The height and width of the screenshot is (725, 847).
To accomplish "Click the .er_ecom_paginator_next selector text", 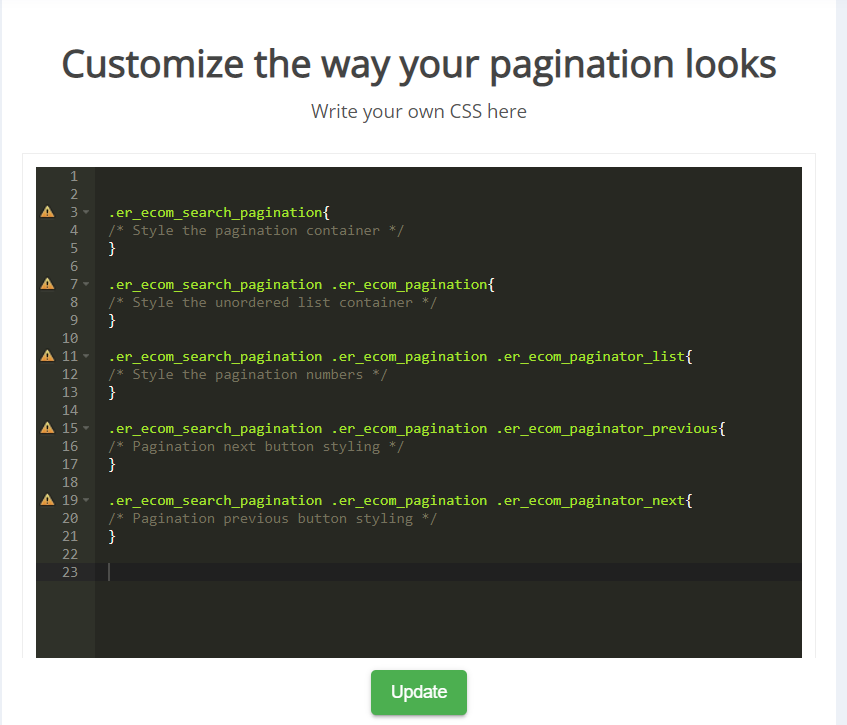I will pos(590,500).
